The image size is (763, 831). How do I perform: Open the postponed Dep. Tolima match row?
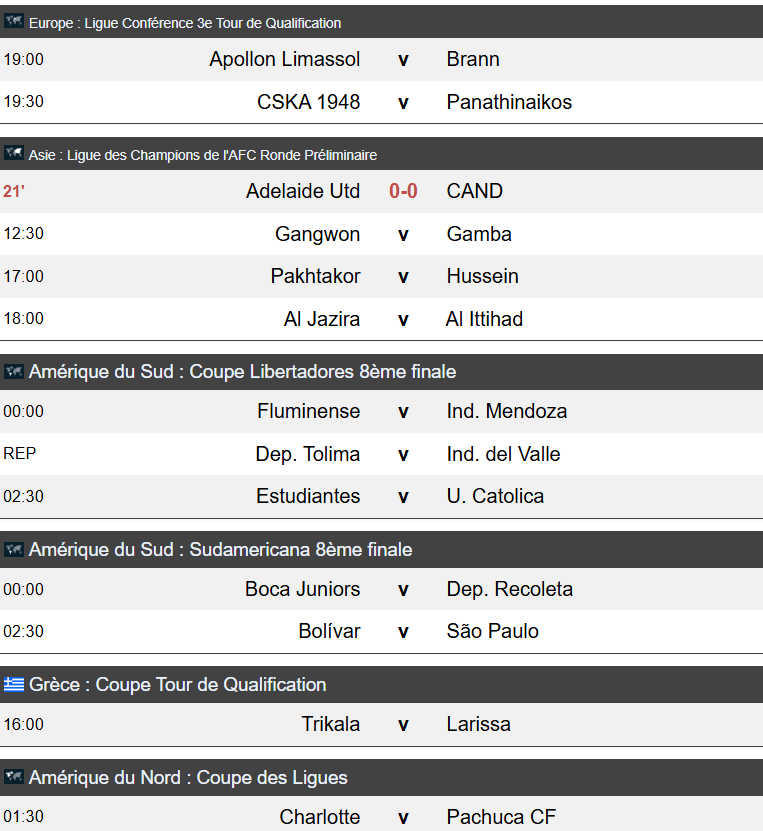click(x=382, y=454)
